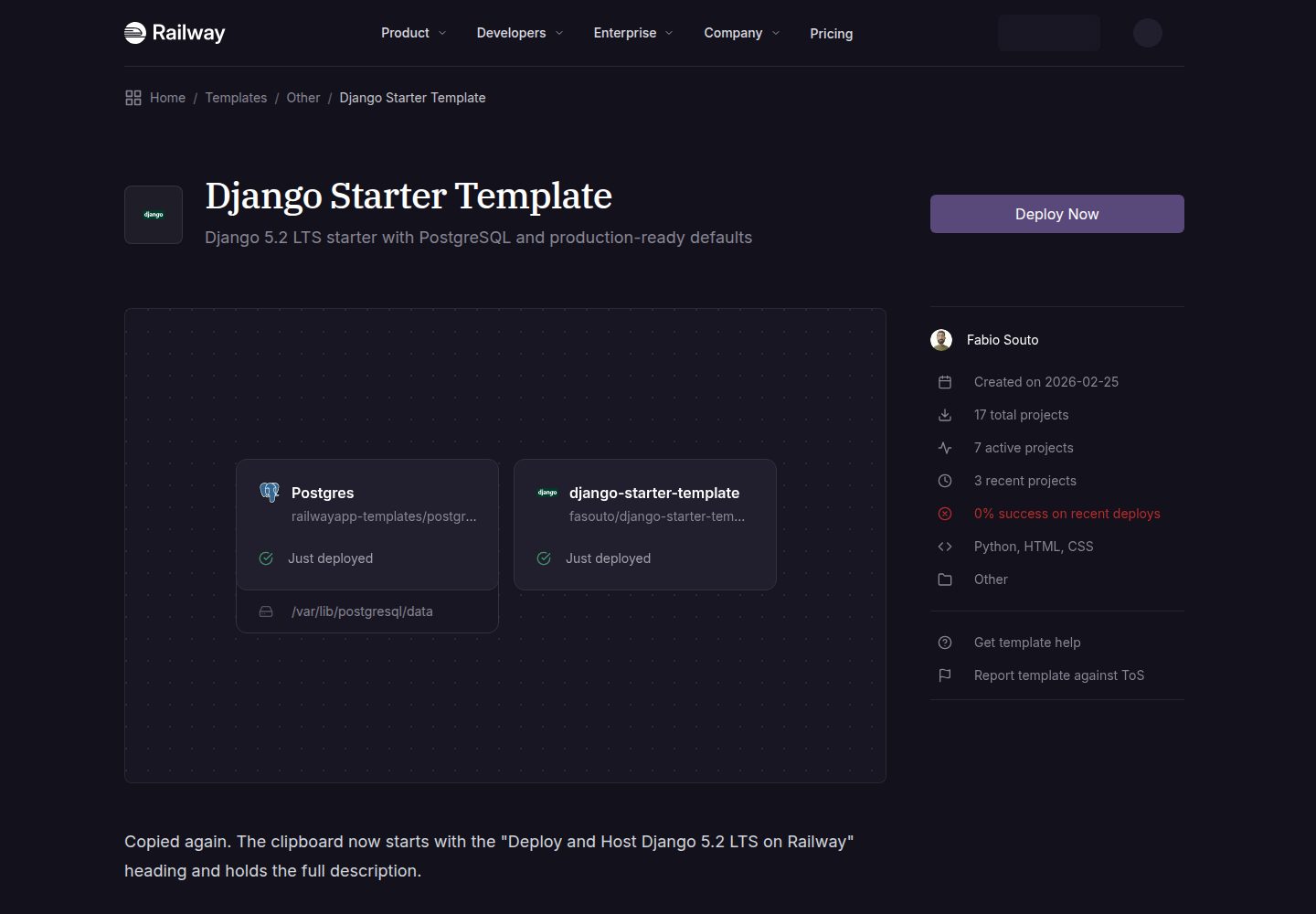Select the django-starter-template card title
1316x914 pixels.
654,493
